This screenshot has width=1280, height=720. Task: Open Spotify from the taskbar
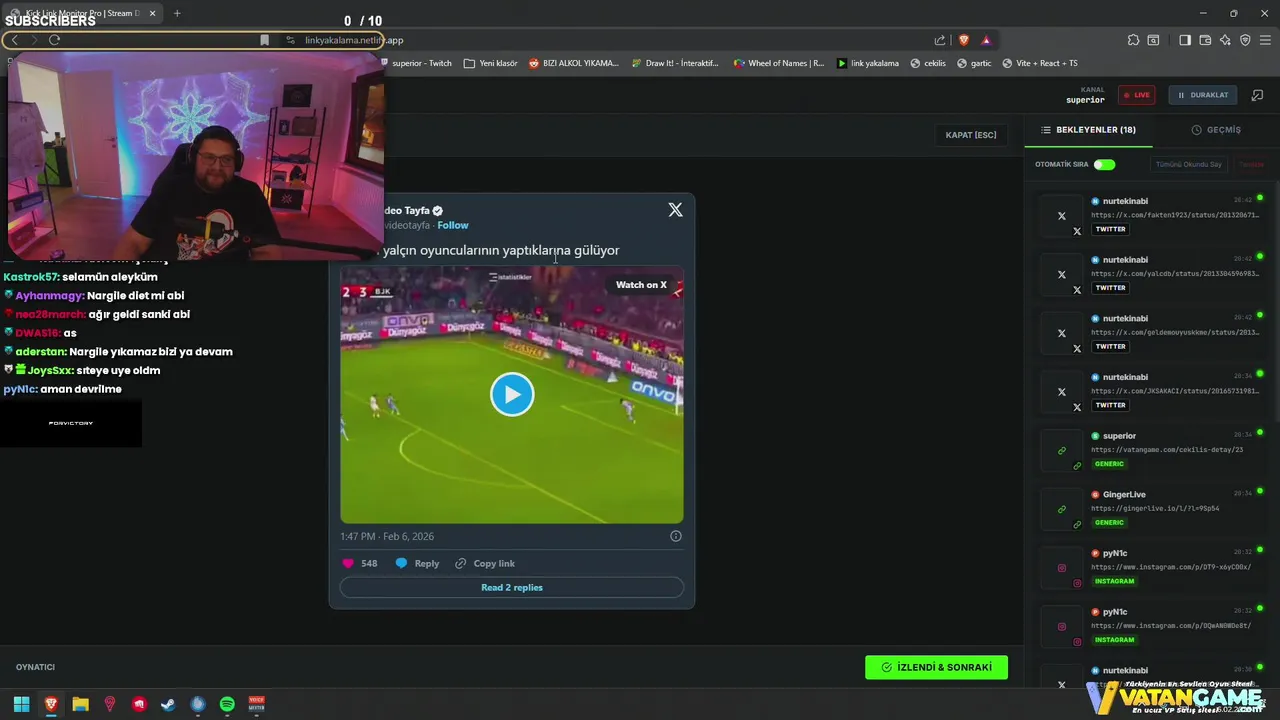point(227,704)
